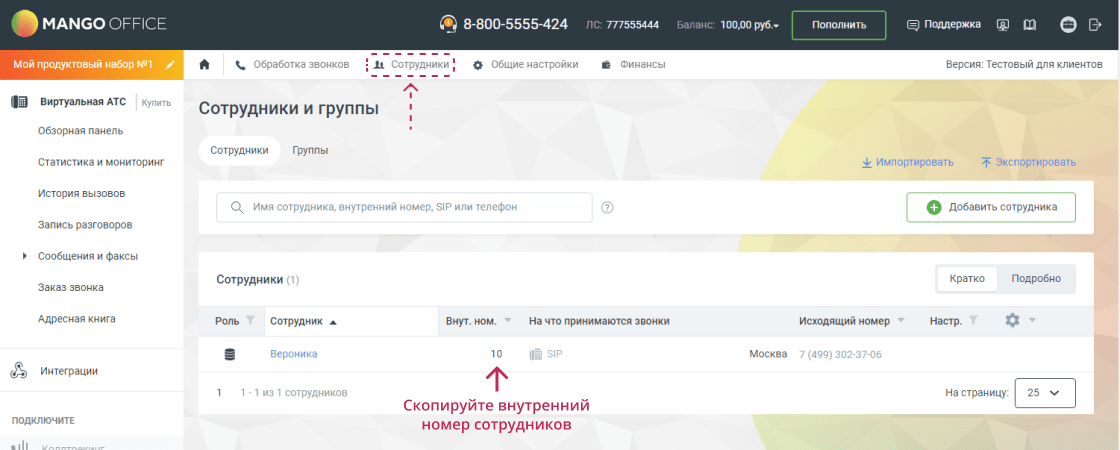The width and height of the screenshot is (1120, 450).
Task: Click the Импортировать link
Action: click(907, 162)
